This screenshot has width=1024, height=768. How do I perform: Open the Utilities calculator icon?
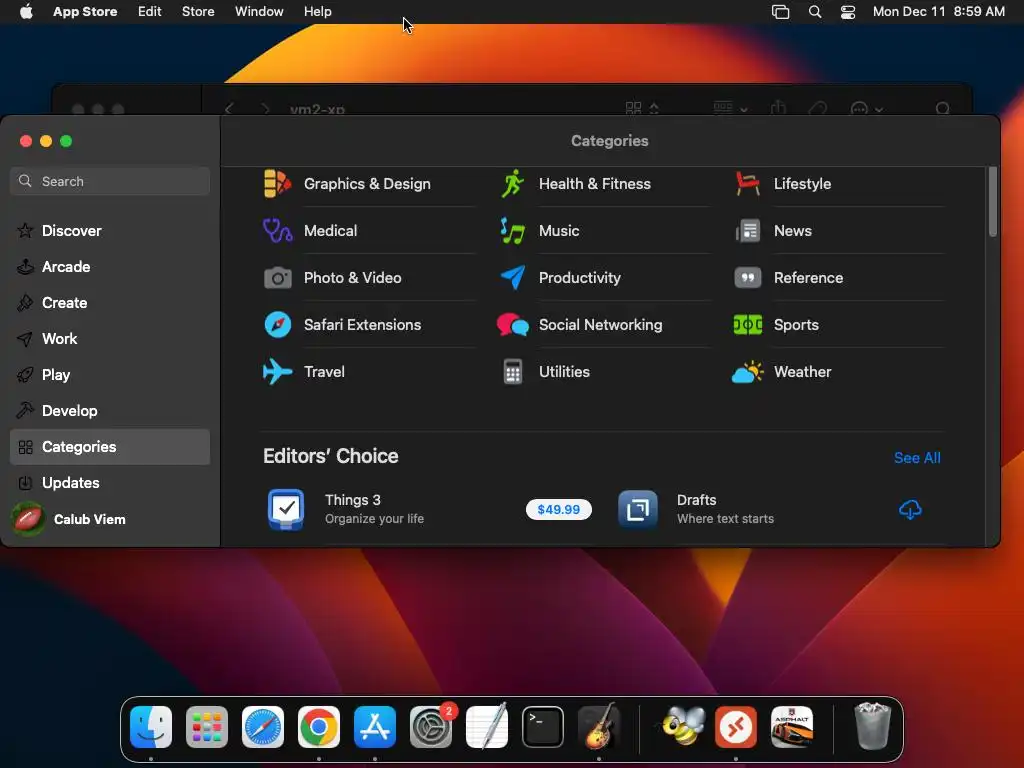(x=513, y=372)
